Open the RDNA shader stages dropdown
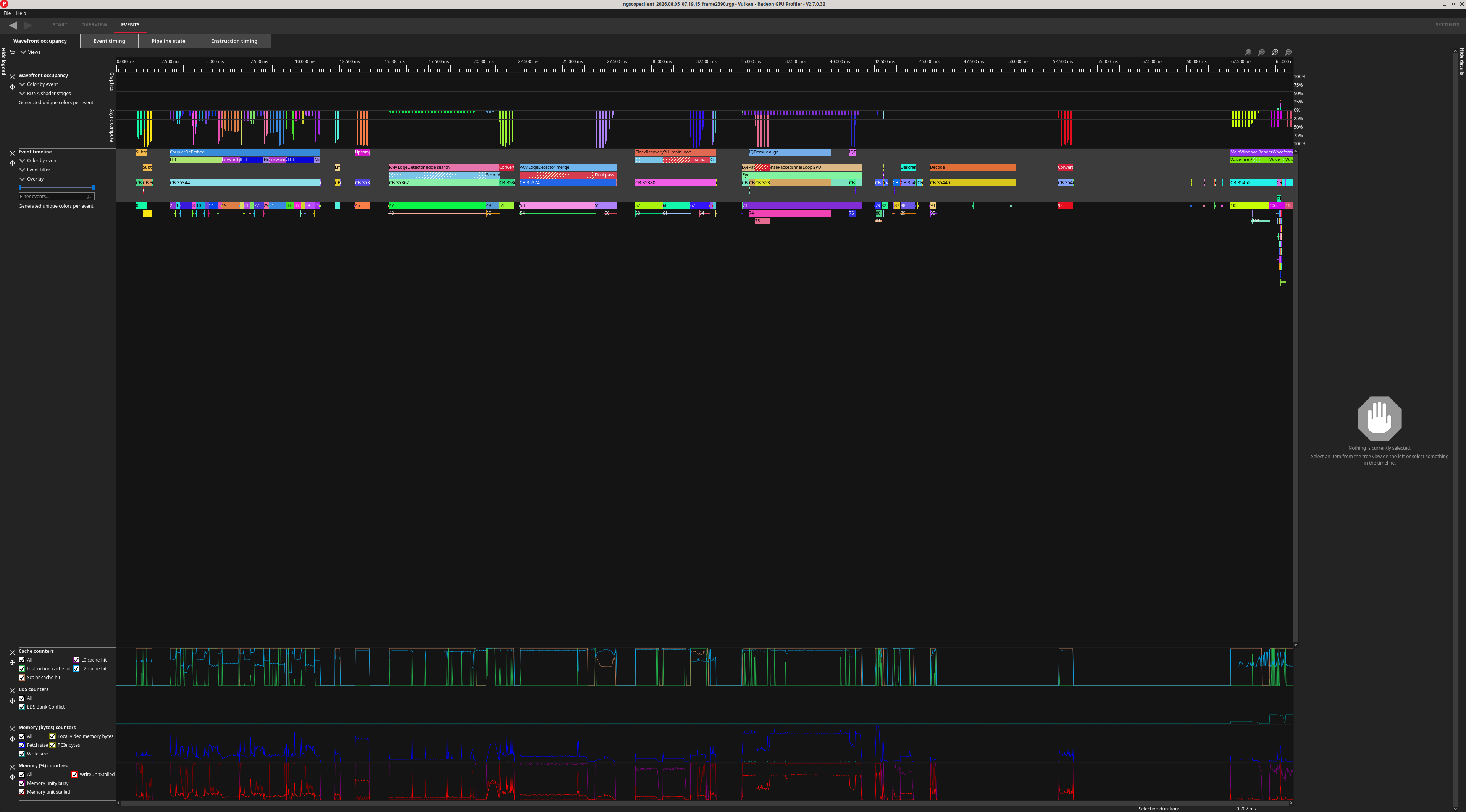The height and width of the screenshot is (812, 1466). point(45,93)
